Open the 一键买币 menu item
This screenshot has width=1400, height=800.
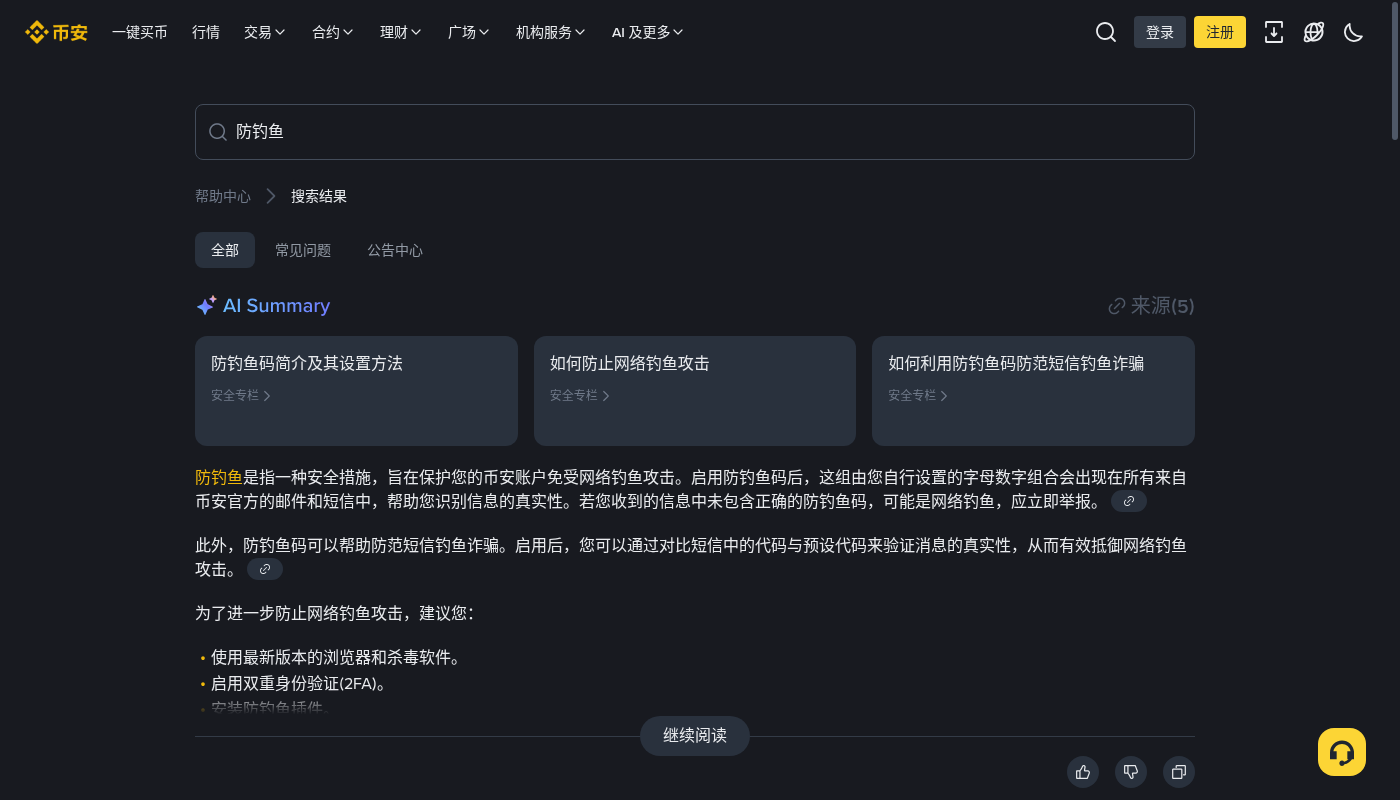pyautogui.click(x=140, y=32)
